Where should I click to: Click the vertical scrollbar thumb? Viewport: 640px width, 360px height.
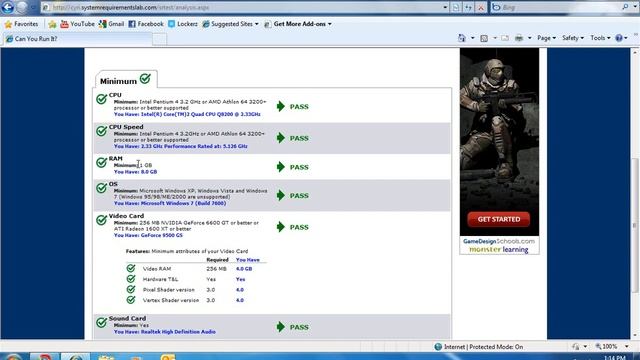(634, 224)
